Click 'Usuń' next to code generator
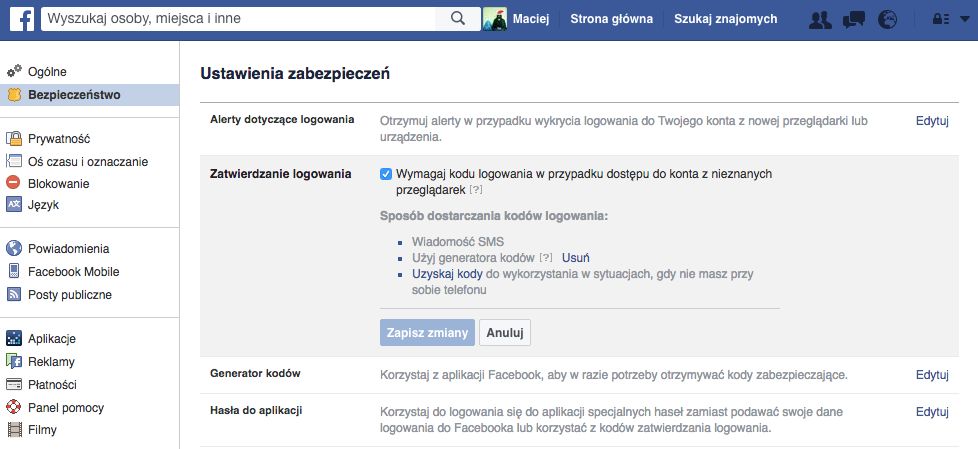This screenshot has height=449, width=978. click(x=575, y=257)
